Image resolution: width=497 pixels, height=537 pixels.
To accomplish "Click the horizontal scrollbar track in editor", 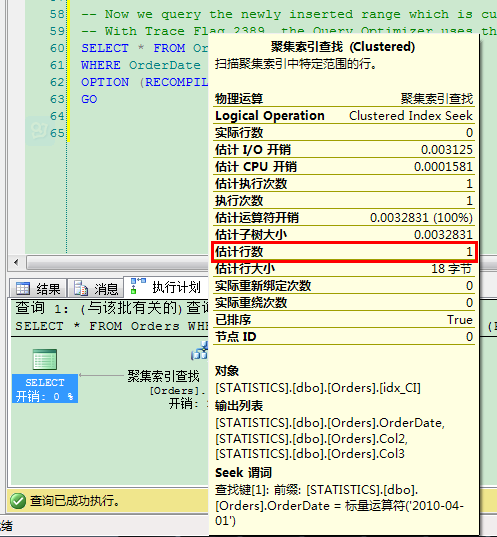I will pos(117,263).
